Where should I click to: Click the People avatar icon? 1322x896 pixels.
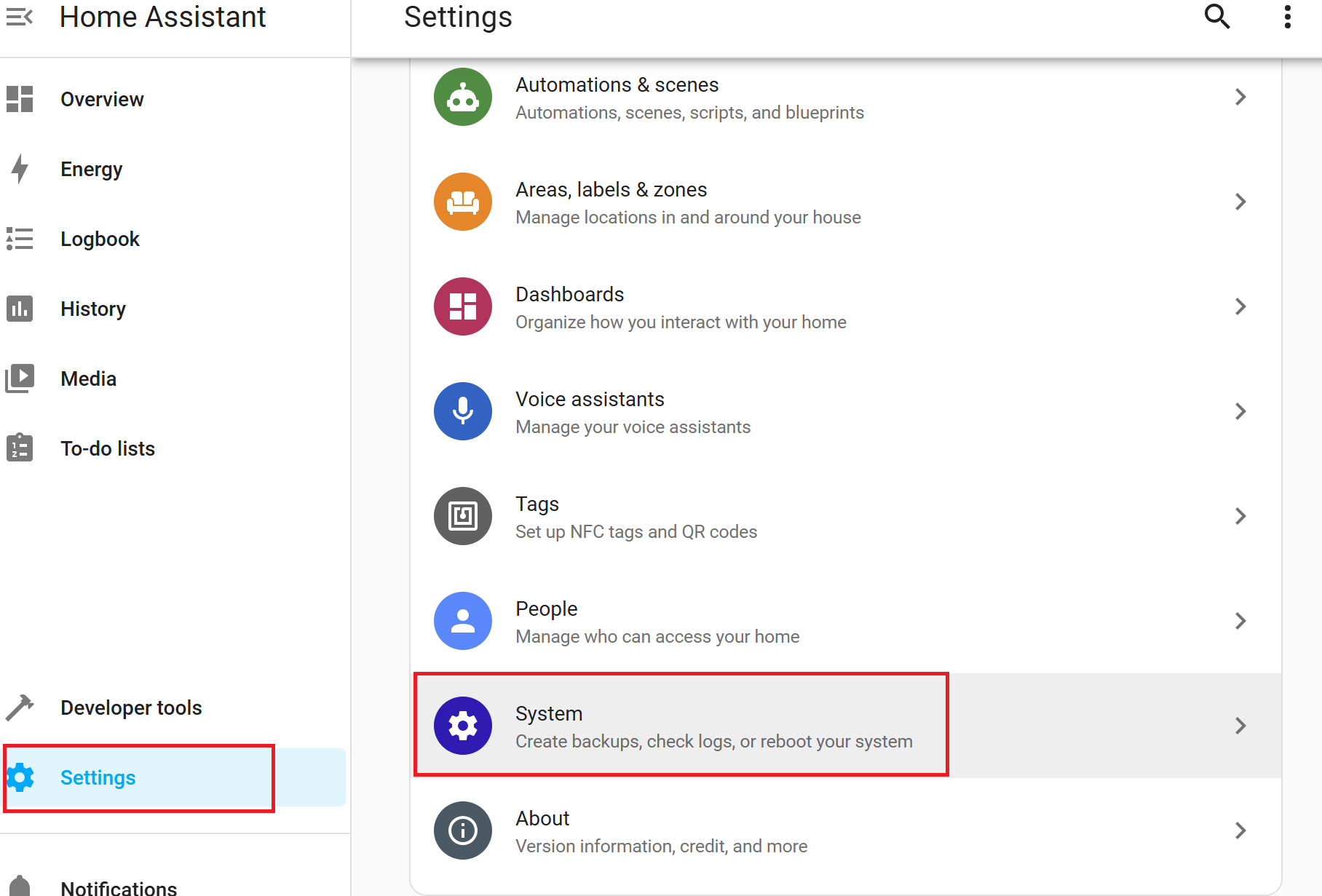pyautogui.click(x=463, y=621)
